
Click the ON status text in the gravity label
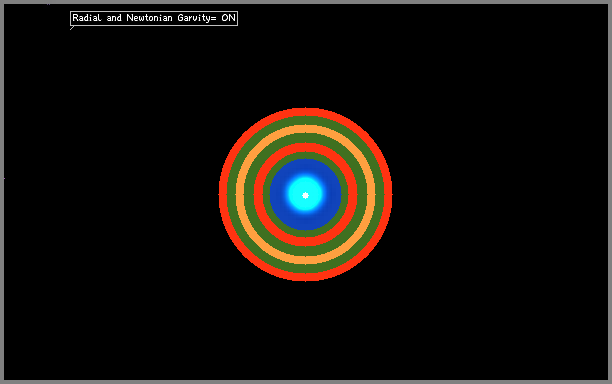[x=228, y=18]
